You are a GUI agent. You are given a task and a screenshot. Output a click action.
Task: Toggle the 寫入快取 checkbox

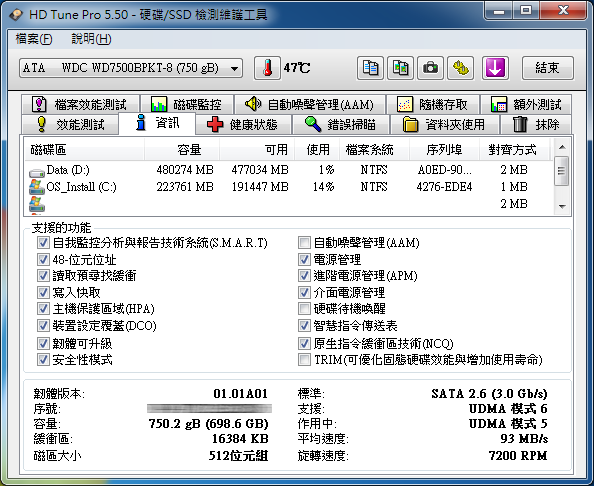pyautogui.click(x=43, y=292)
